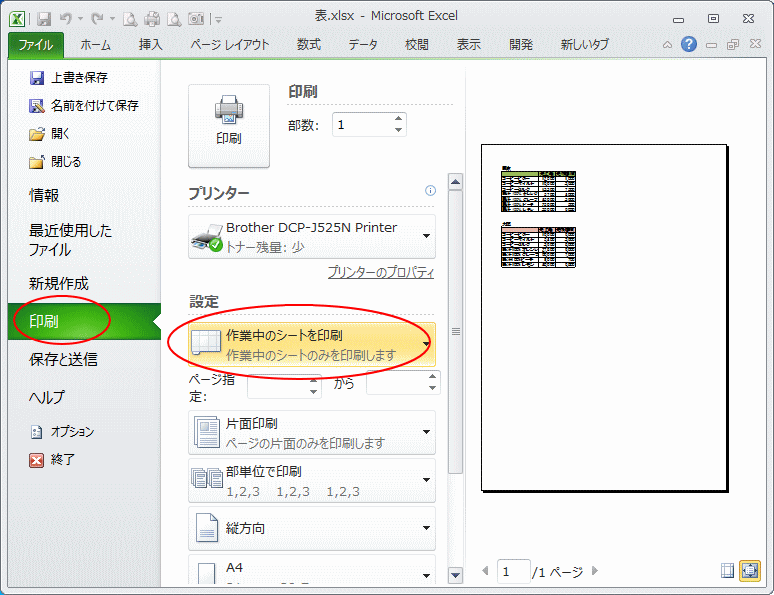Viewport: 774px width, 595px height.
Task: Increase copies with the 部数 up arrow
Action: coord(398,119)
